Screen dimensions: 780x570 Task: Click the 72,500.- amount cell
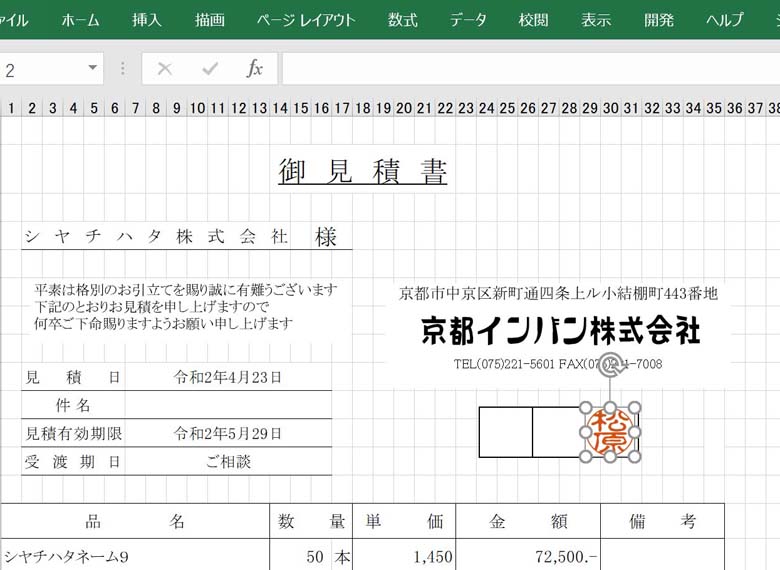528,556
